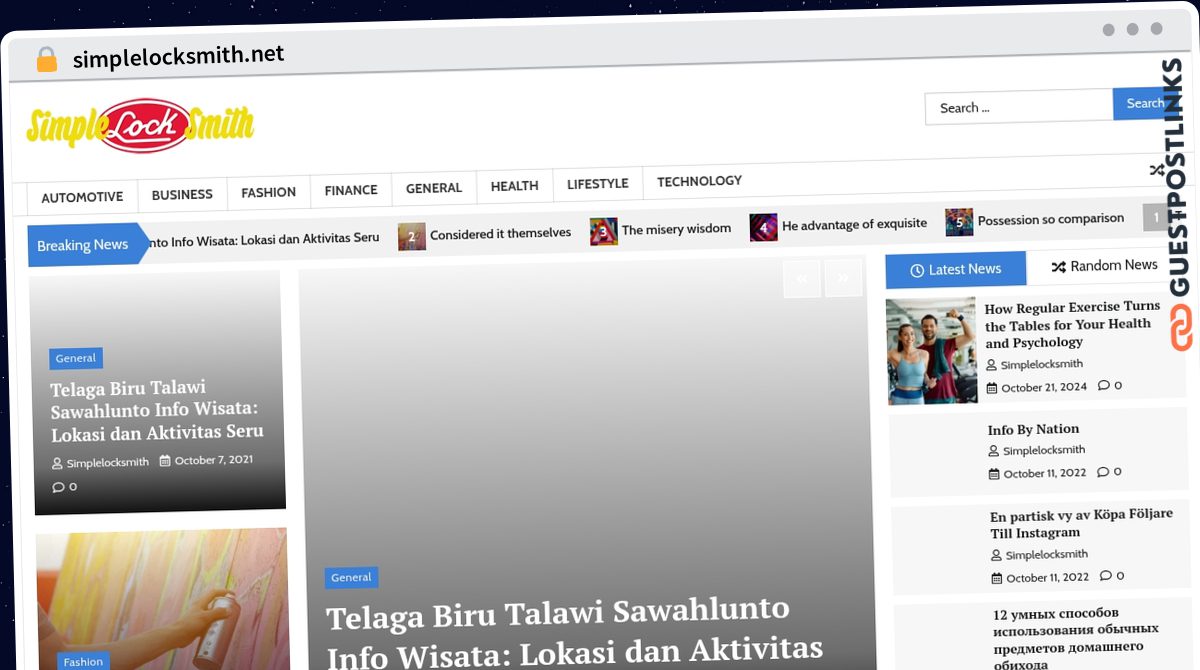Screen dimensions: 1200x670
Task: Click into the Search input field
Action: coord(1018,107)
